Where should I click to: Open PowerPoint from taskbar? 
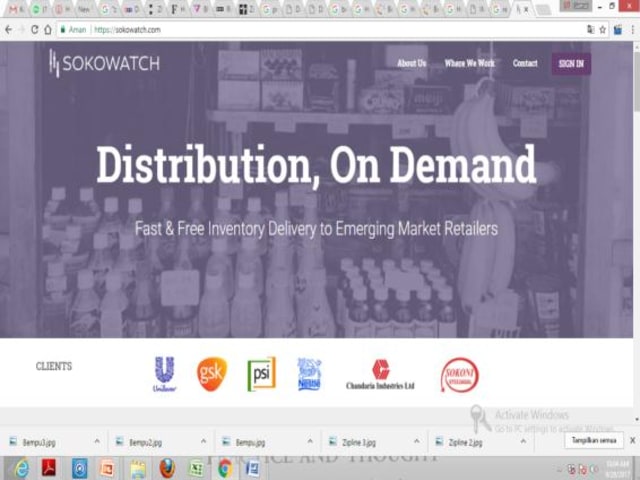pos(108,468)
